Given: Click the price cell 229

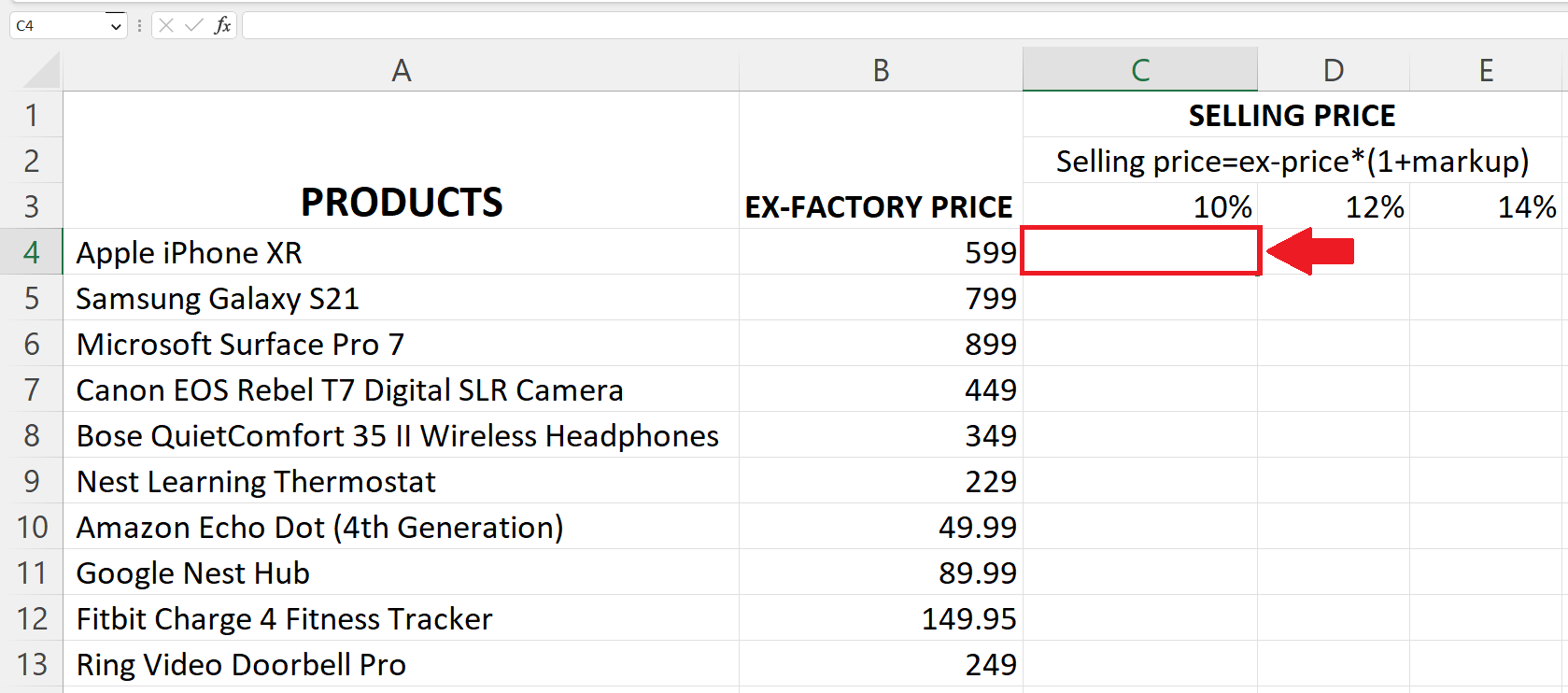Looking at the screenshot, I should click(881, 481).
